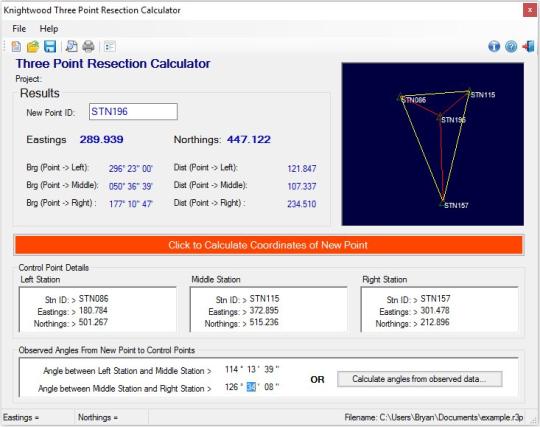The height and width of the screenshot is (427, 540).
Task: Open help using the question mark icon
Action: click(x=511, y=46)
